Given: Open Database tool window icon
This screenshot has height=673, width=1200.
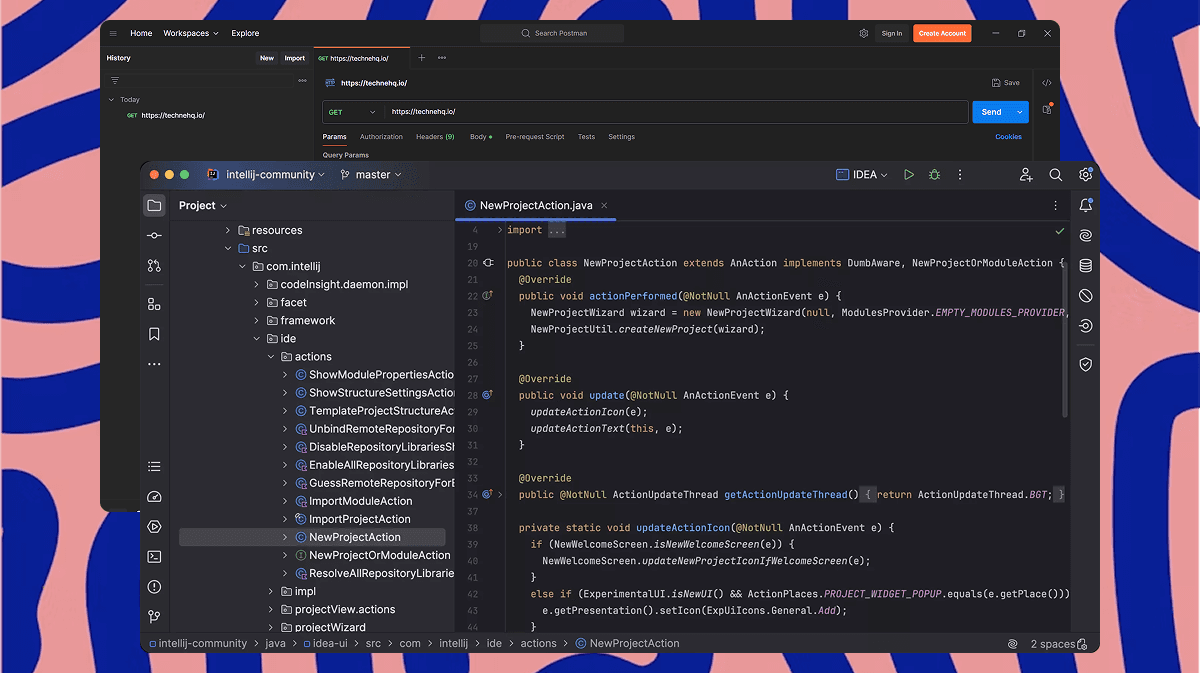Looking at the screenshot, I should pos(1085,266).
